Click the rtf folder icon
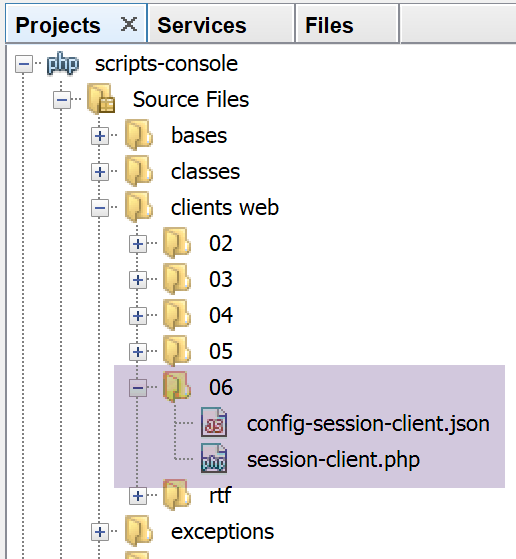 click(x=177, y=495)
